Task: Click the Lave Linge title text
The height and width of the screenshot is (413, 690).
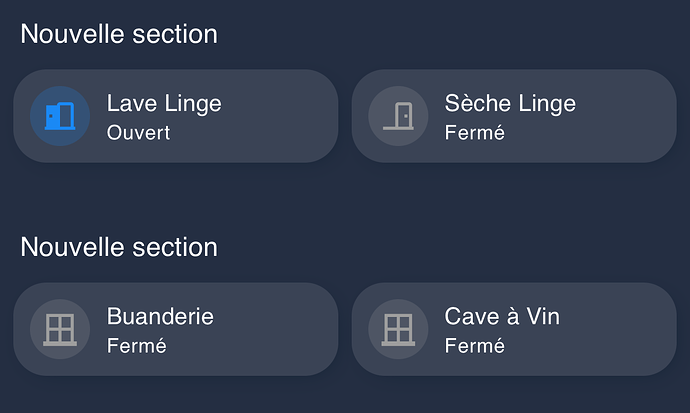Action: 164,104
